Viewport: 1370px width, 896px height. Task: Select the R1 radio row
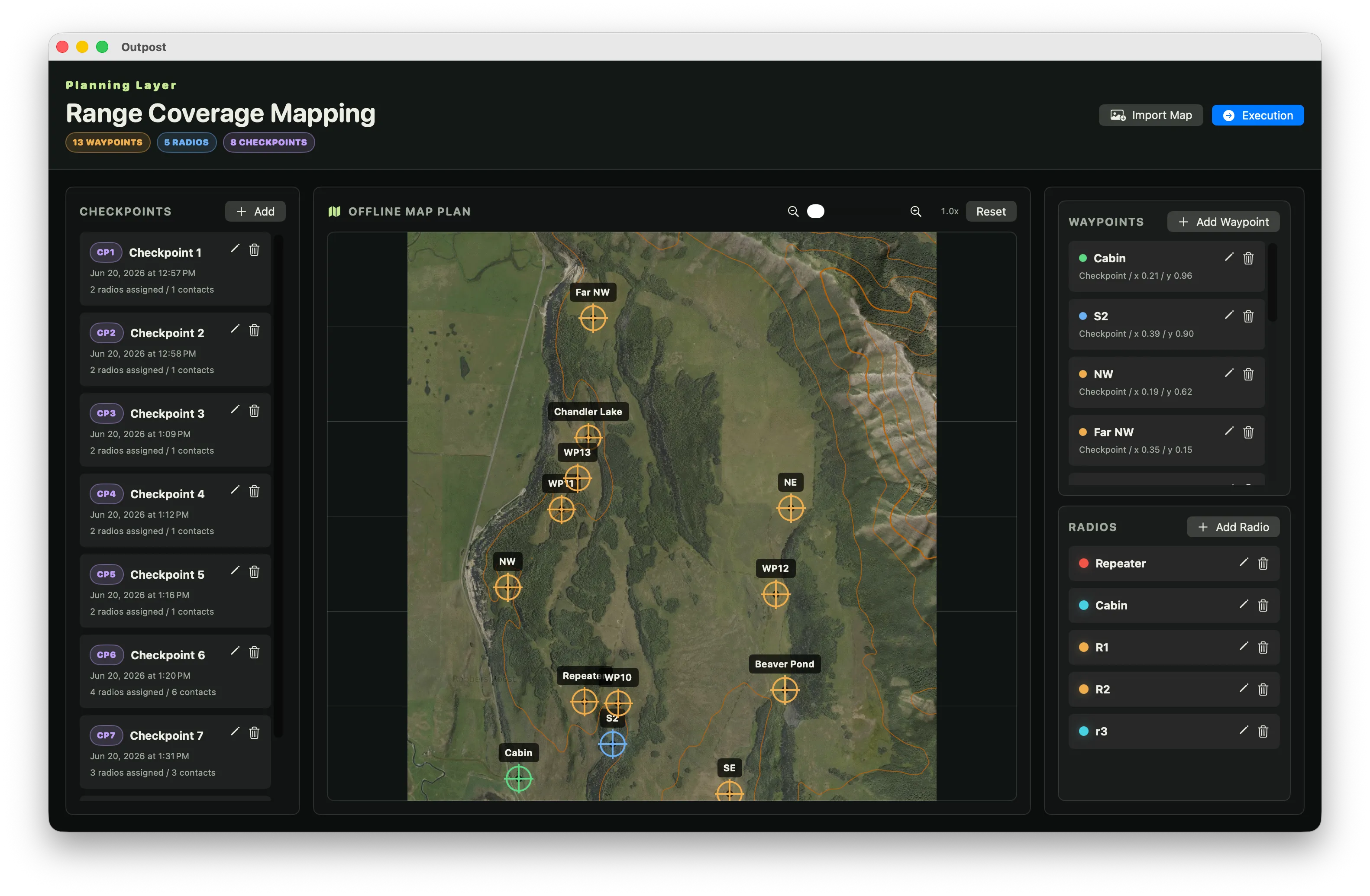[1174, 647]
